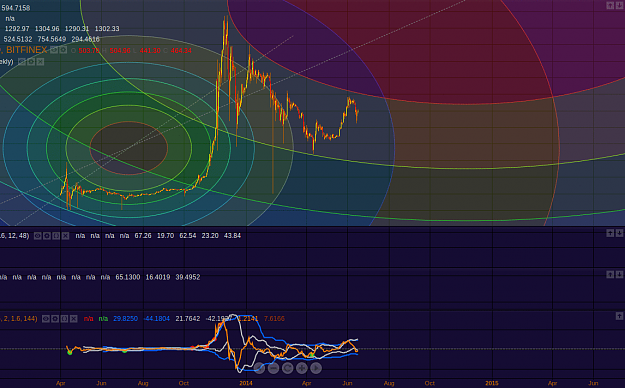Click the indicator value 39.4952
This screenshot has width=625, height=388.
(188, 277)
